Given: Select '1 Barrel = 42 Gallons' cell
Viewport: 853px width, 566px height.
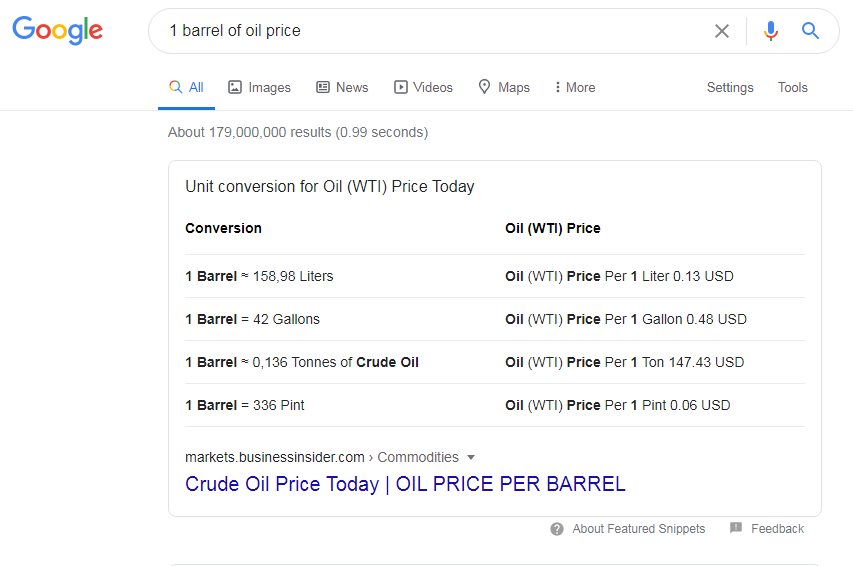Looking at the screenshot, I should tap(252, 319).
